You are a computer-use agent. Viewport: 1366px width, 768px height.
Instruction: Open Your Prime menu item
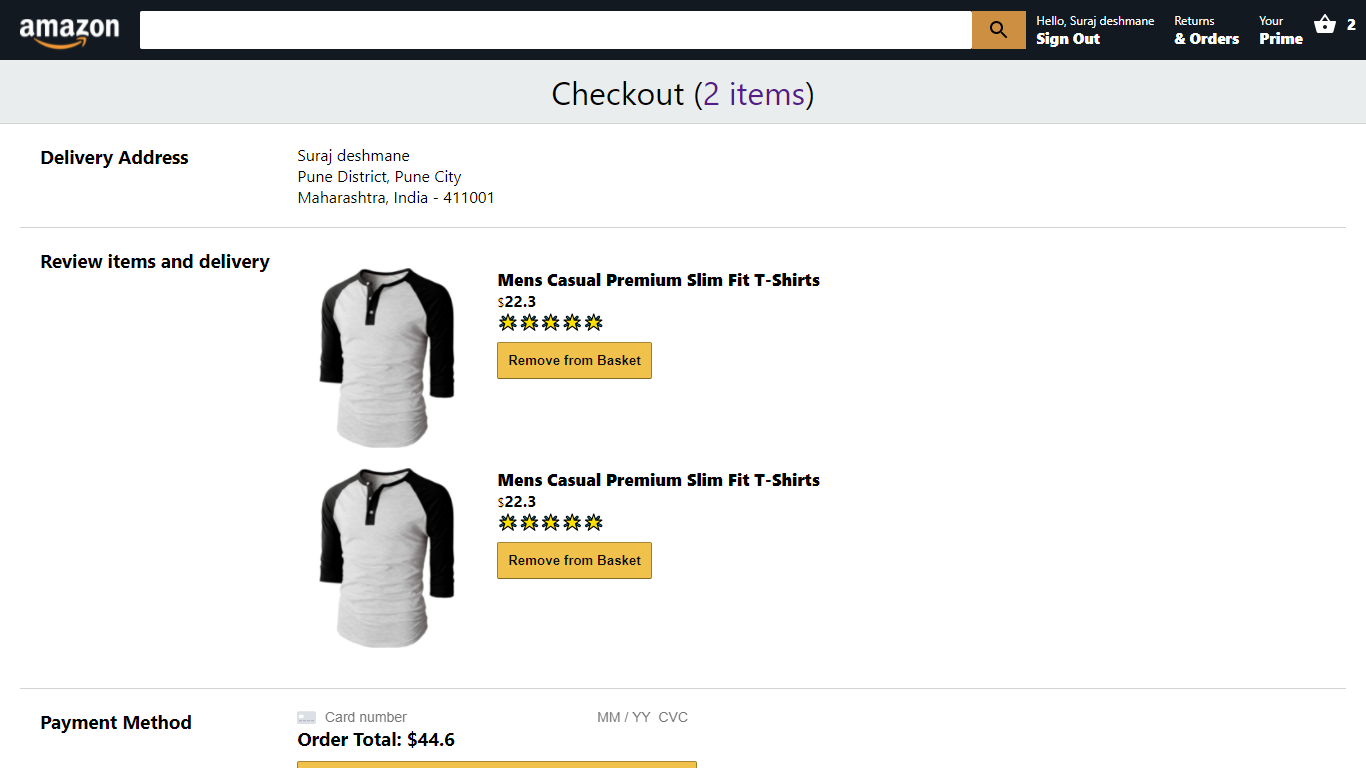click(1280, 30)
